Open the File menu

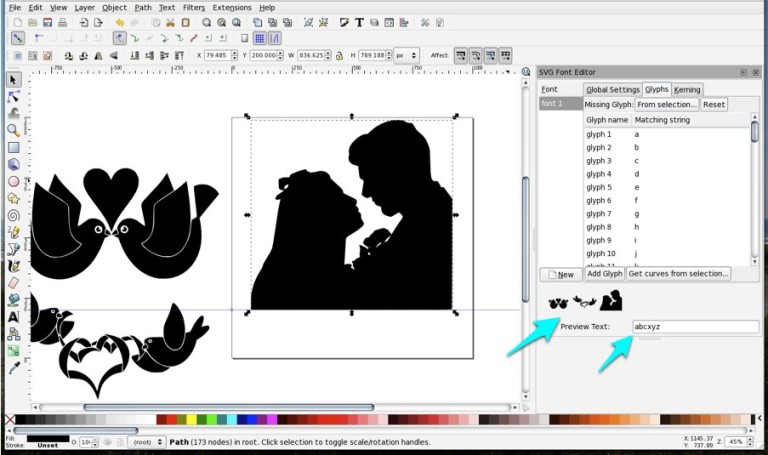15,7
